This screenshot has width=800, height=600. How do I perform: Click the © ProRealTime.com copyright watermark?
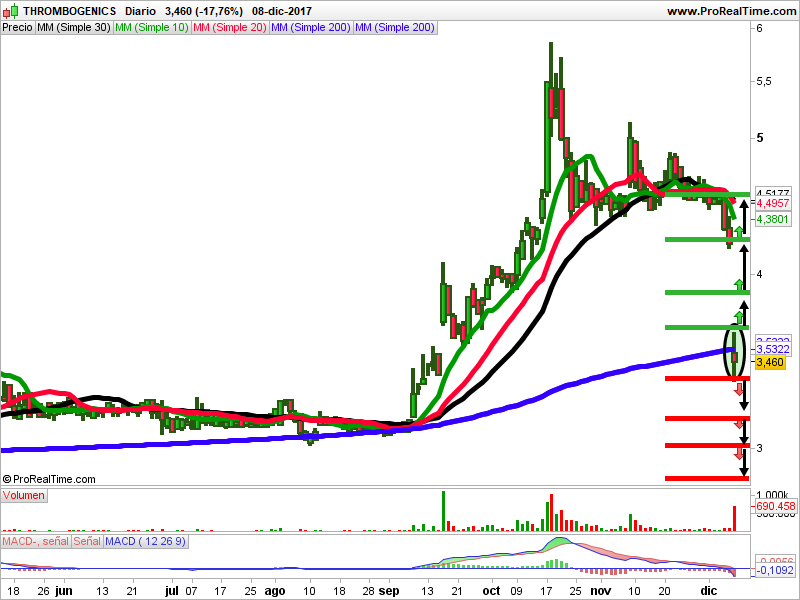click(x=49, y=479)
